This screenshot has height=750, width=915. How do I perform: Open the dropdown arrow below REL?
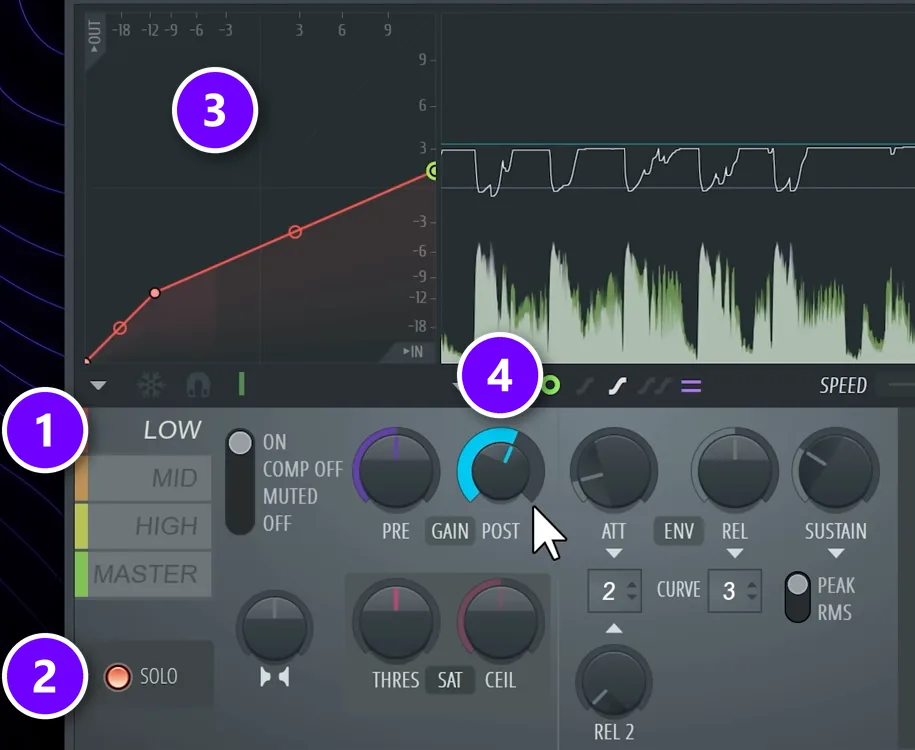coord(735,553)
